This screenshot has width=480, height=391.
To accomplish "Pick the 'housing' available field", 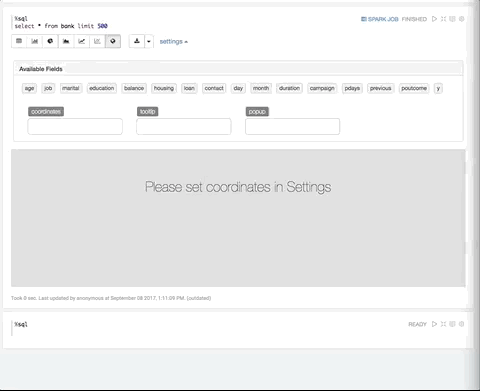I will [x=164, y=88].
